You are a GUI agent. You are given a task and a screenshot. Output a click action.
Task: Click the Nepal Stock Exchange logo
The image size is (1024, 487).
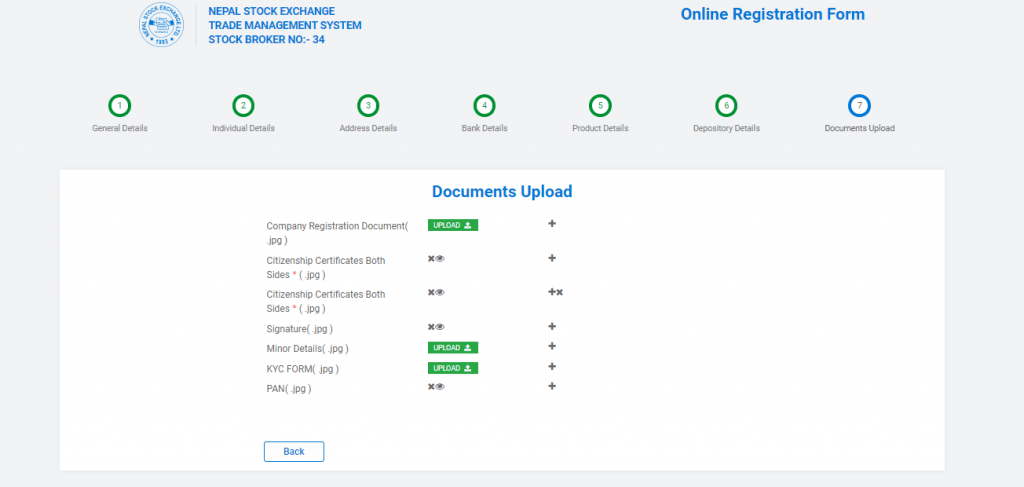161,25
